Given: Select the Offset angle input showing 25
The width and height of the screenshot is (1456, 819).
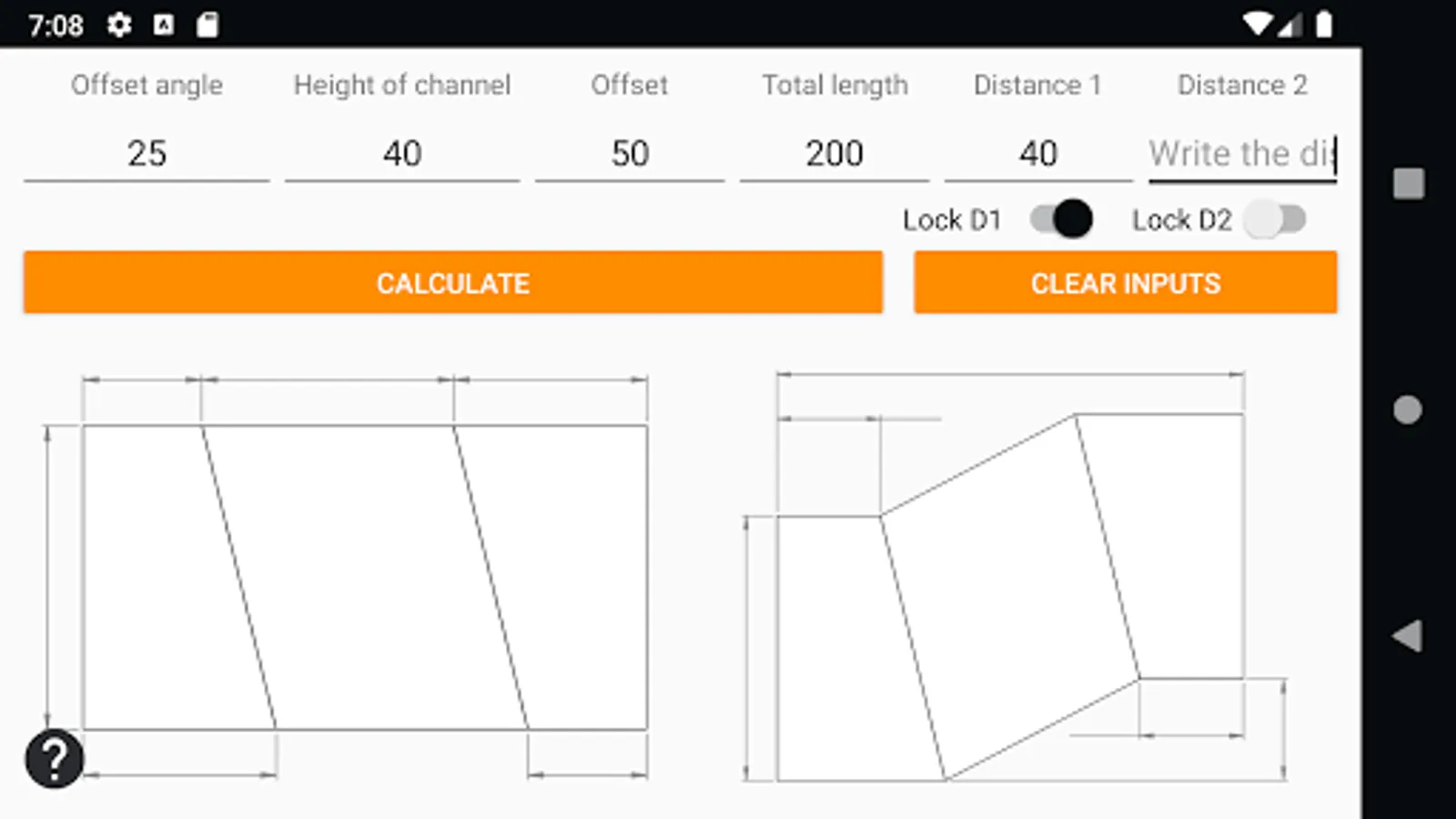Looking at the screenshot, I should [x=146, y=153].
